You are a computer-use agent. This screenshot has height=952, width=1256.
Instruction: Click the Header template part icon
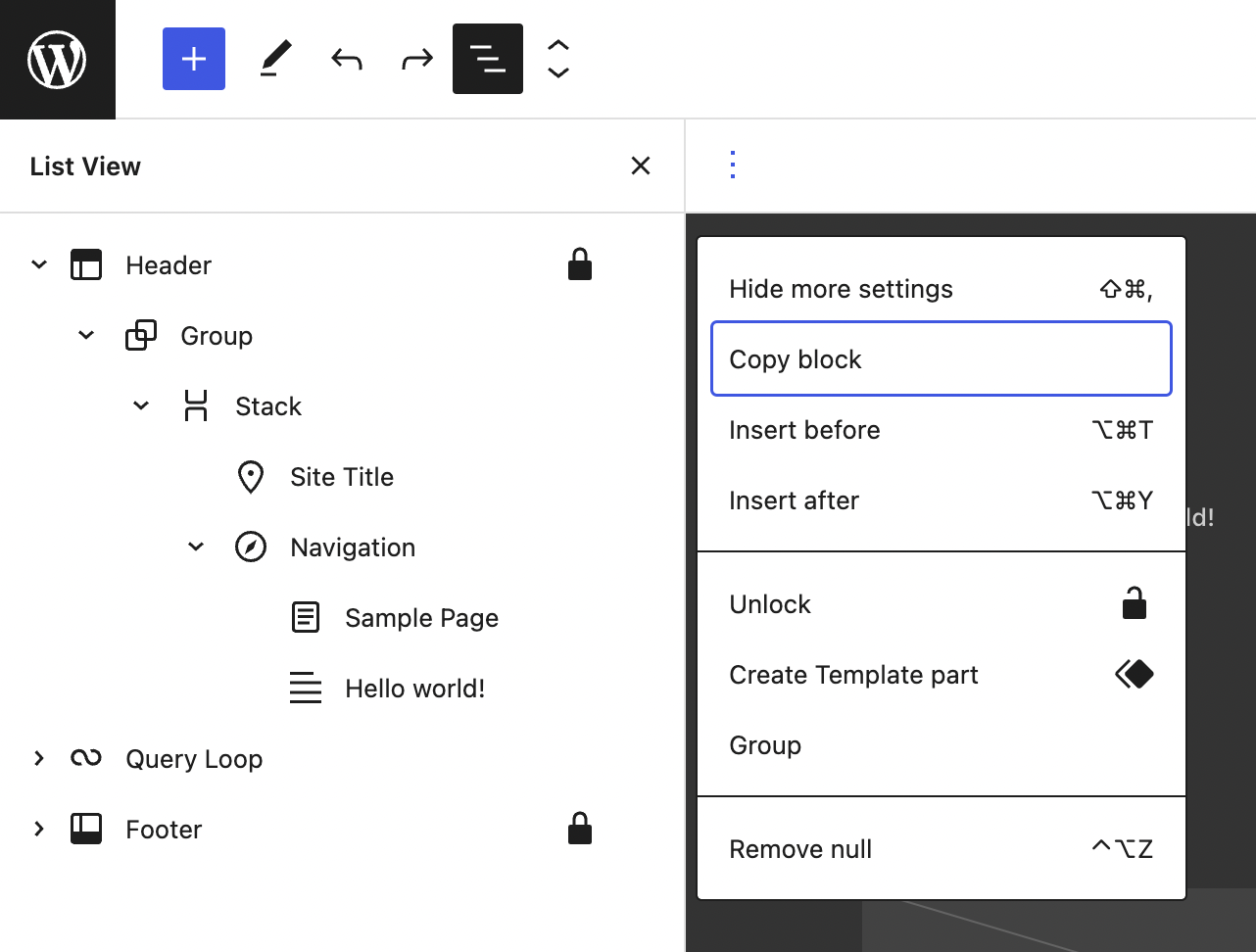86,264
